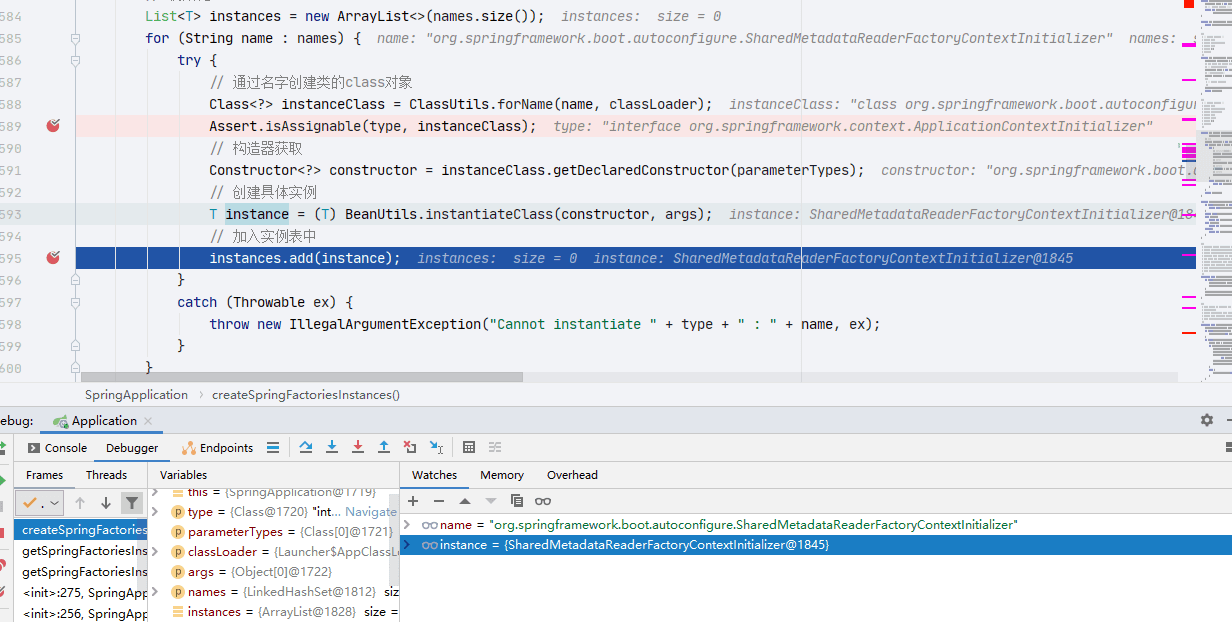Click the Navigate link beside type variable
This screenshot has height=622, width=1232.
371,512
